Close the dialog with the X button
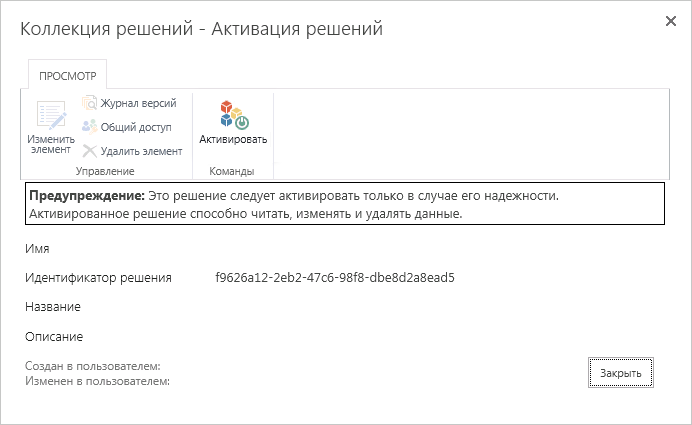 click(670, 21)
